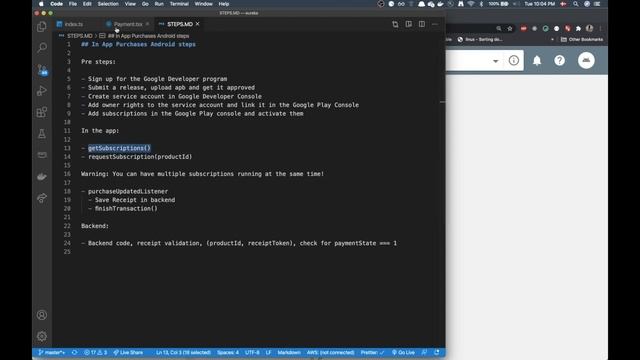Image resolution: width=640 pixels, height=360 pixels.
Task: Open the Live Share view in activity bar
Action: coord(42,198)
